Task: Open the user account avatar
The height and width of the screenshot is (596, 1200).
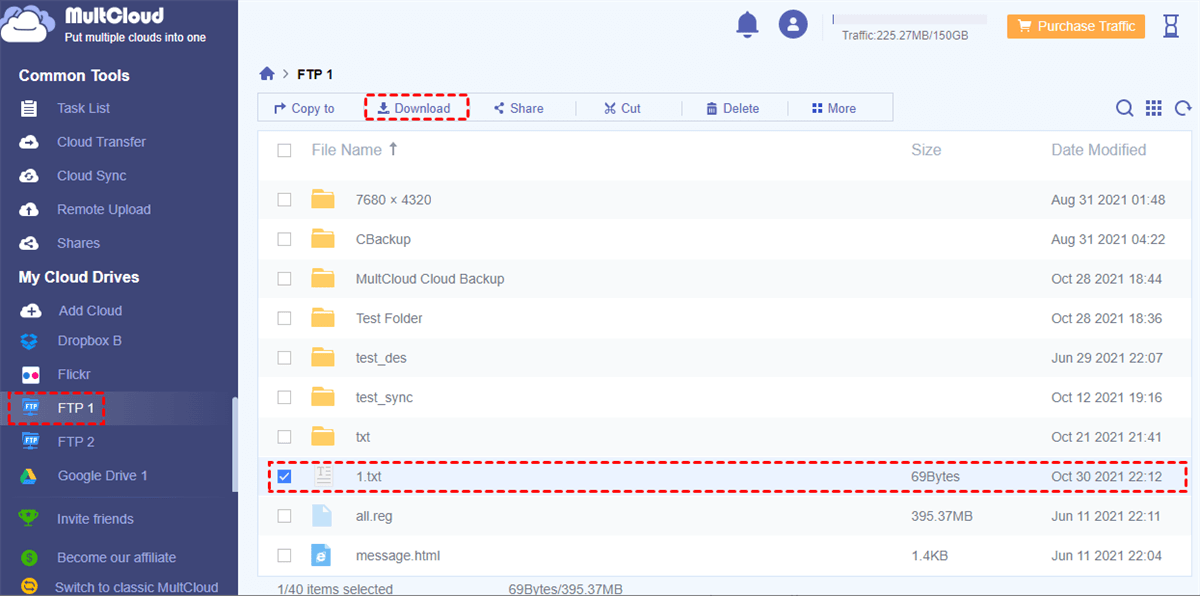Action: (793, 25)
